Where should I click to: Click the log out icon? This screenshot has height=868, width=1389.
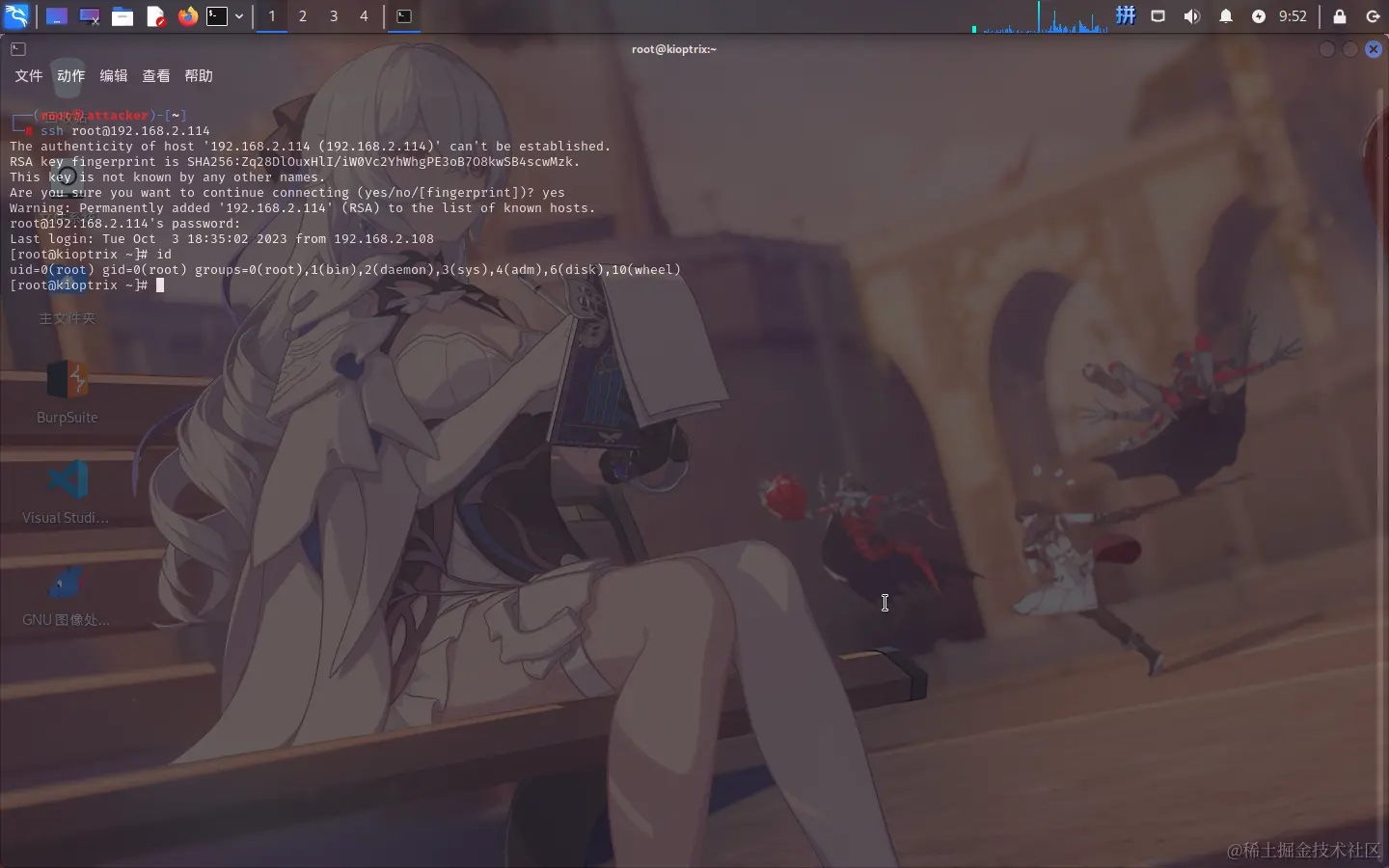coord(1373,16)
